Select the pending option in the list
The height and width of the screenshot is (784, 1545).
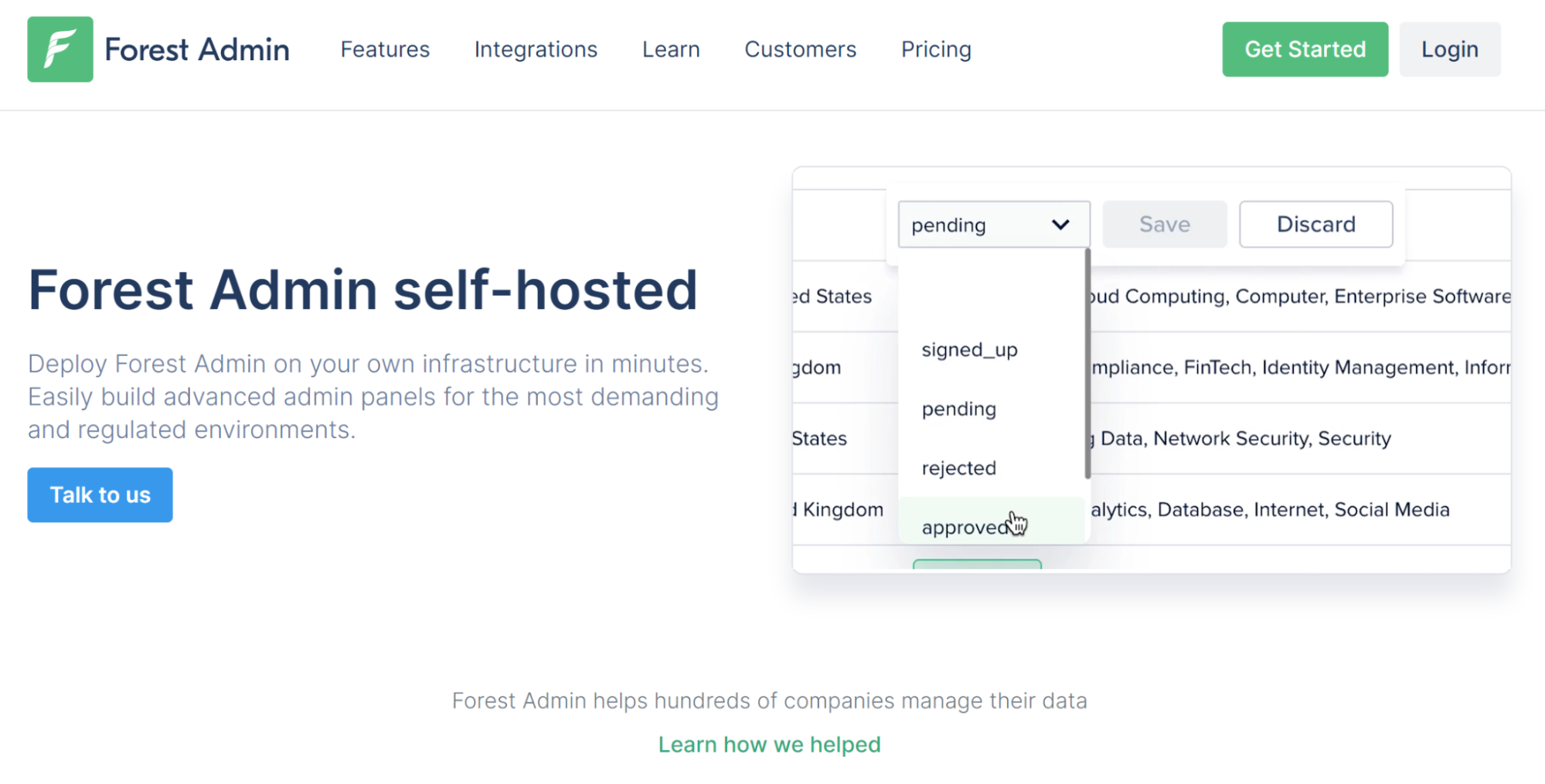958,409
